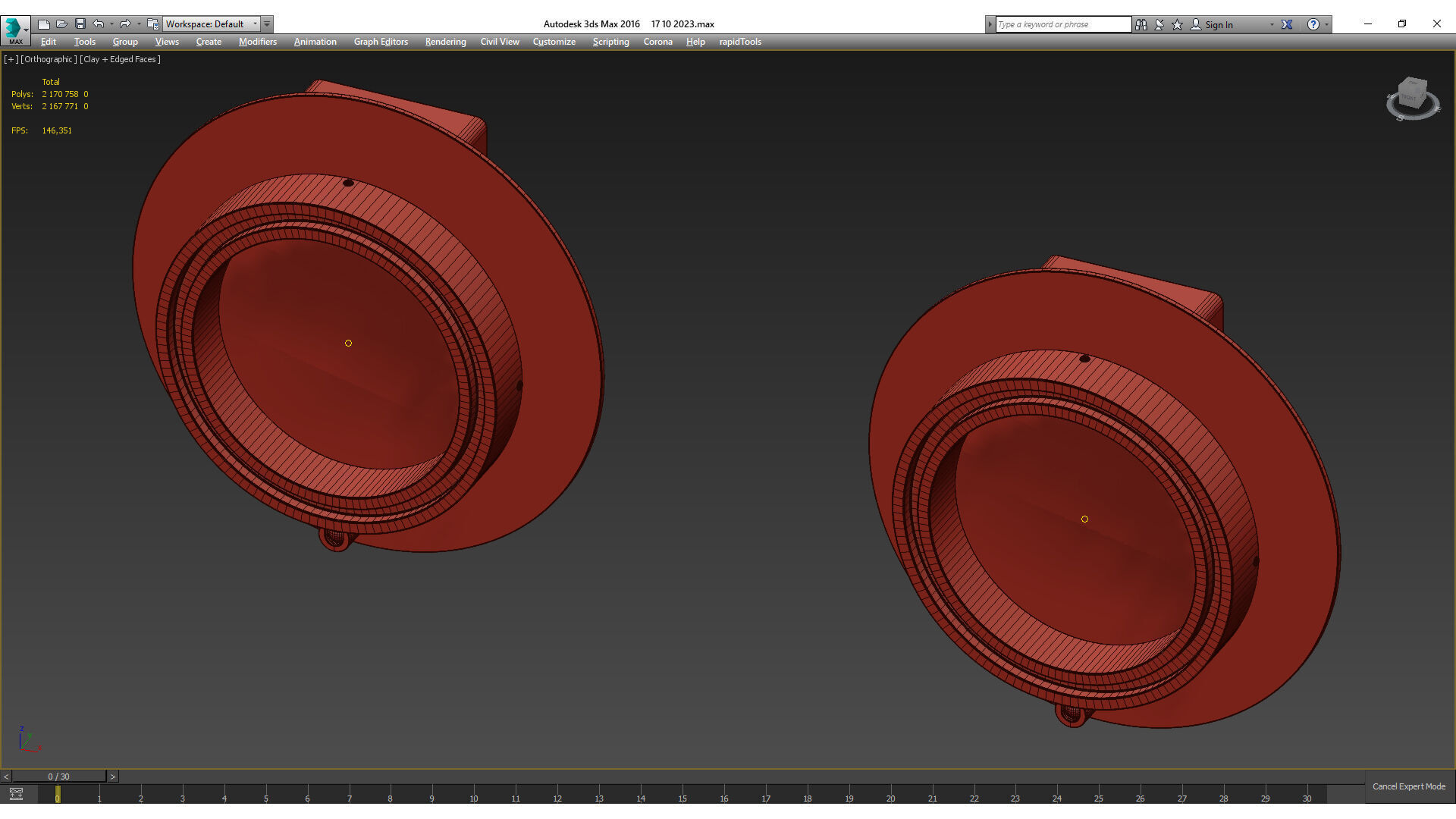Save the scene with floppy icon
1456x819 pixels.
tap(80, 24)
